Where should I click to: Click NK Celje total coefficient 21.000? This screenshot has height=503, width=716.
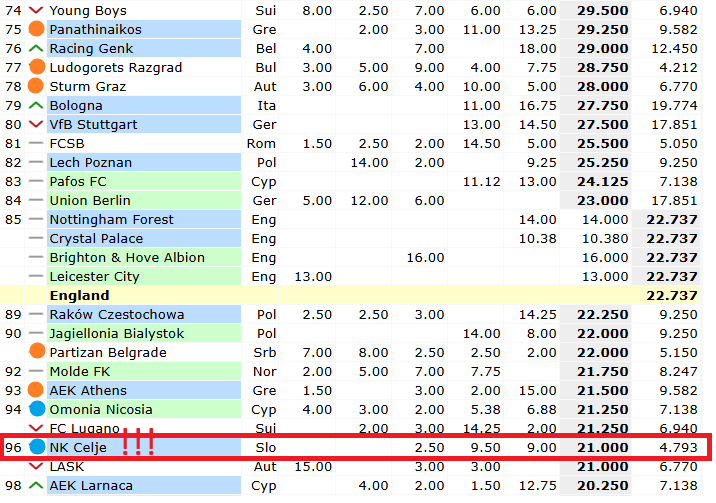(602, 448)
